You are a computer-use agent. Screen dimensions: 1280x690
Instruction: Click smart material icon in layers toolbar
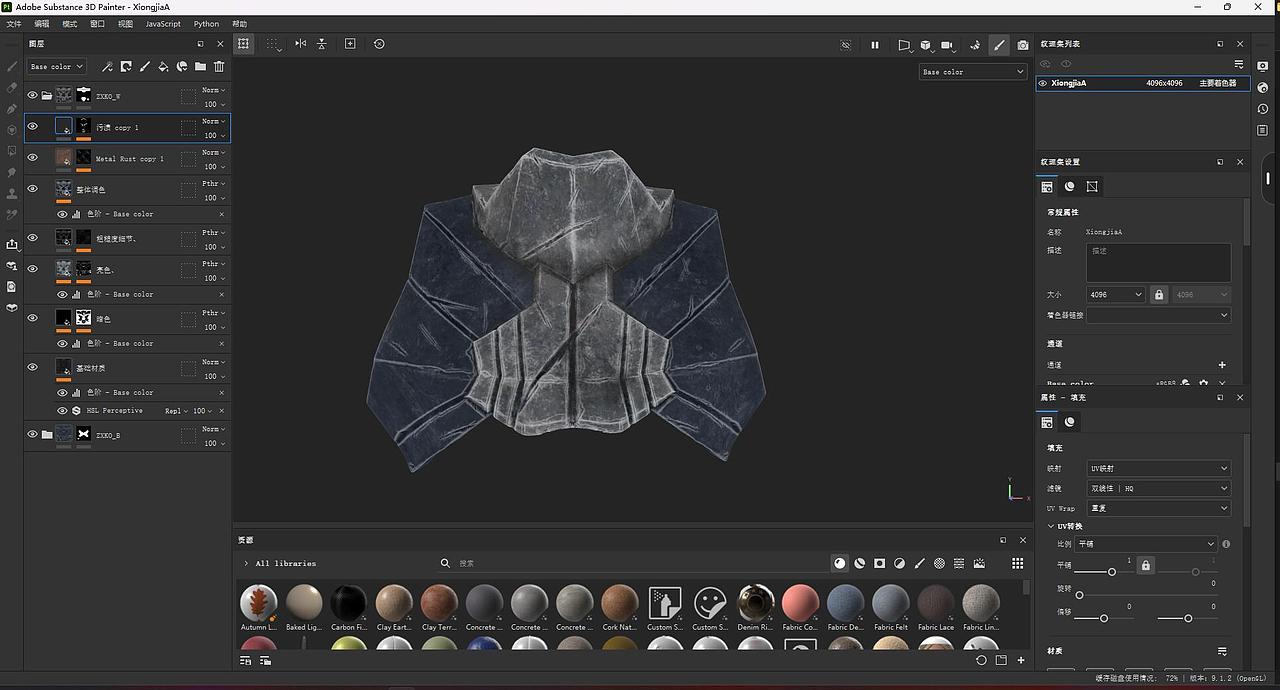tap(182, 67)
